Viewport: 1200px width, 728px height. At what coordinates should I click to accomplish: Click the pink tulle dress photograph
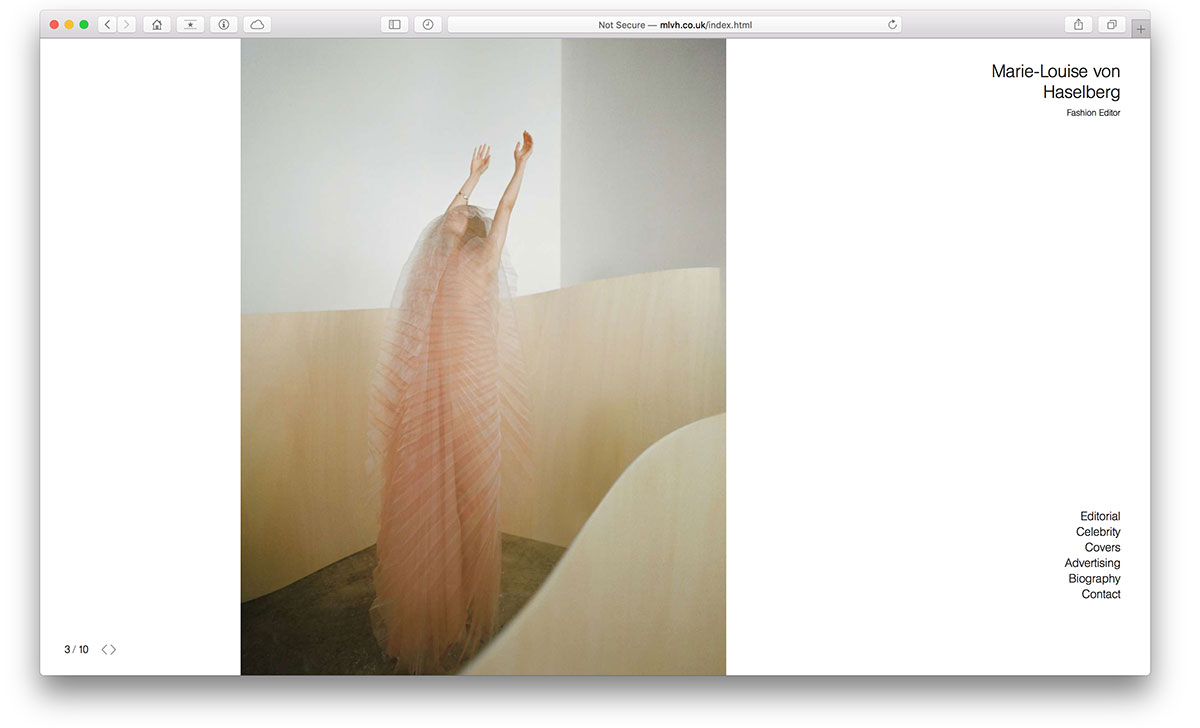click(483, 357)
